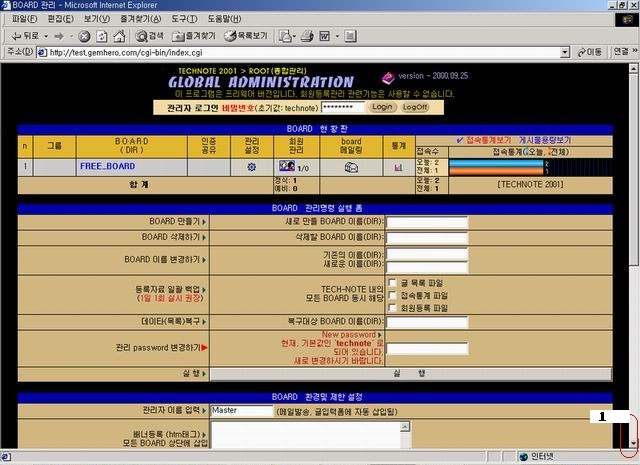Open the address bar dropdown arrow
The width and height of the screenshot is (640, 465).
[x=565, y=52]
